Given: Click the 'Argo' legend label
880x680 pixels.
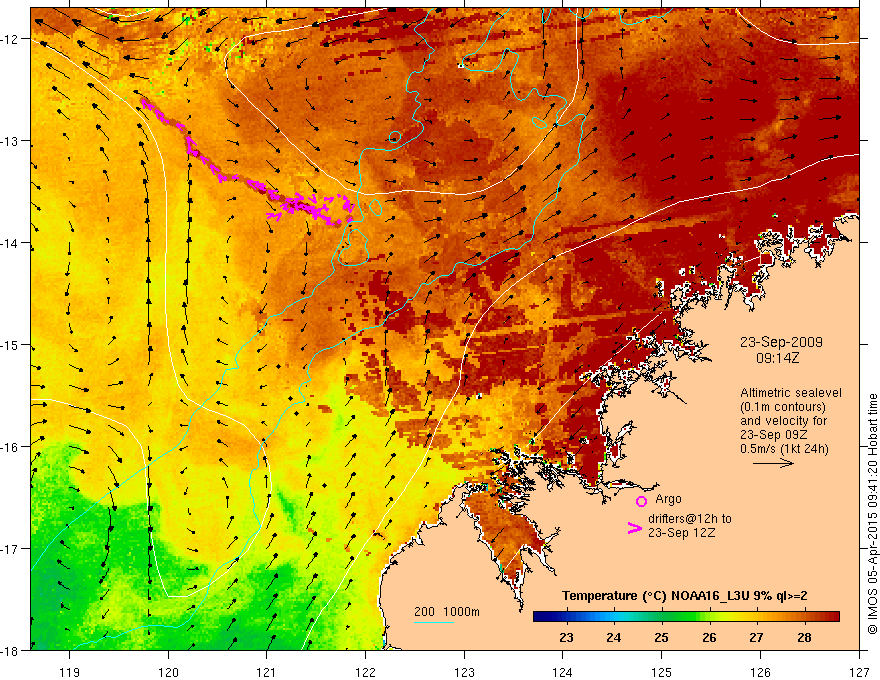Looking at the screenshot, I should click(x=668, y=499).
